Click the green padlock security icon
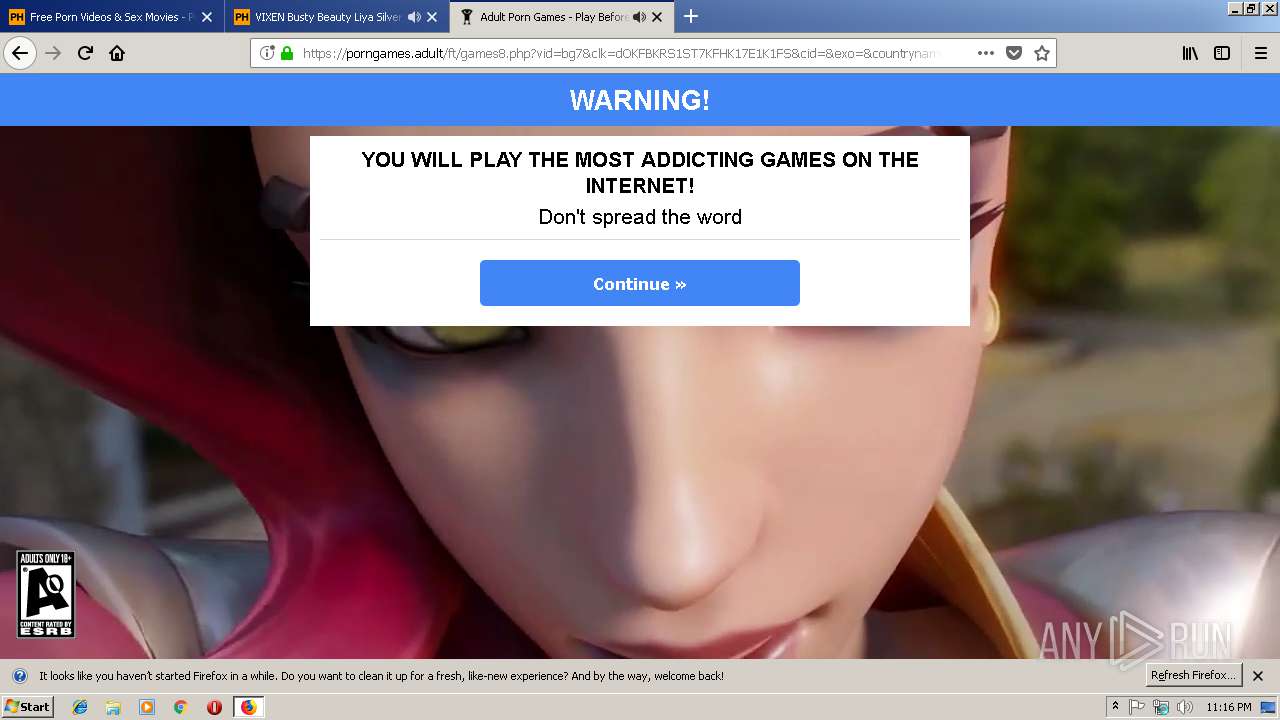 coord(287,53)
